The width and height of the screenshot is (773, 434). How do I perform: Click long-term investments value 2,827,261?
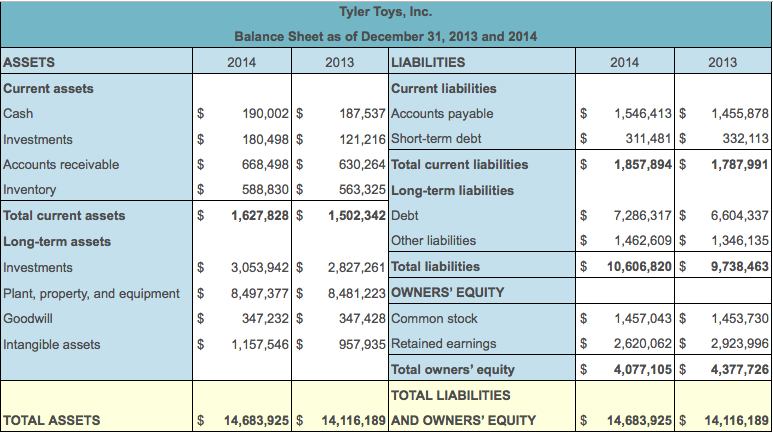[357, 268]
